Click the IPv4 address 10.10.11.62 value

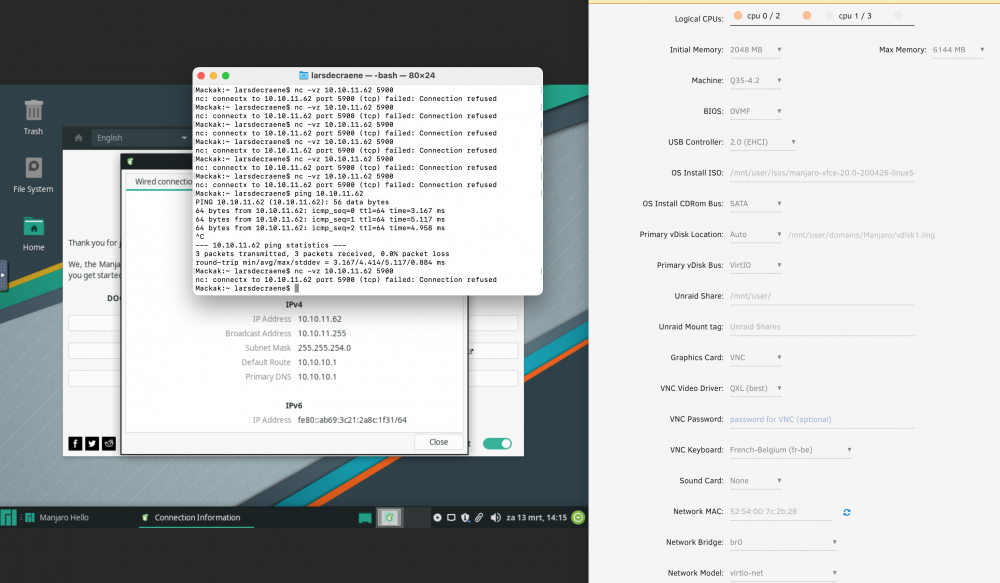pos(320,319)
